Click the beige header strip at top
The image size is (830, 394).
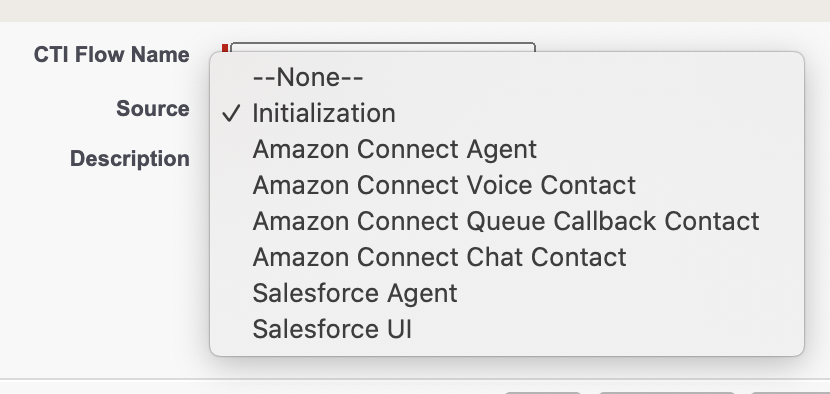pos(415,11)
